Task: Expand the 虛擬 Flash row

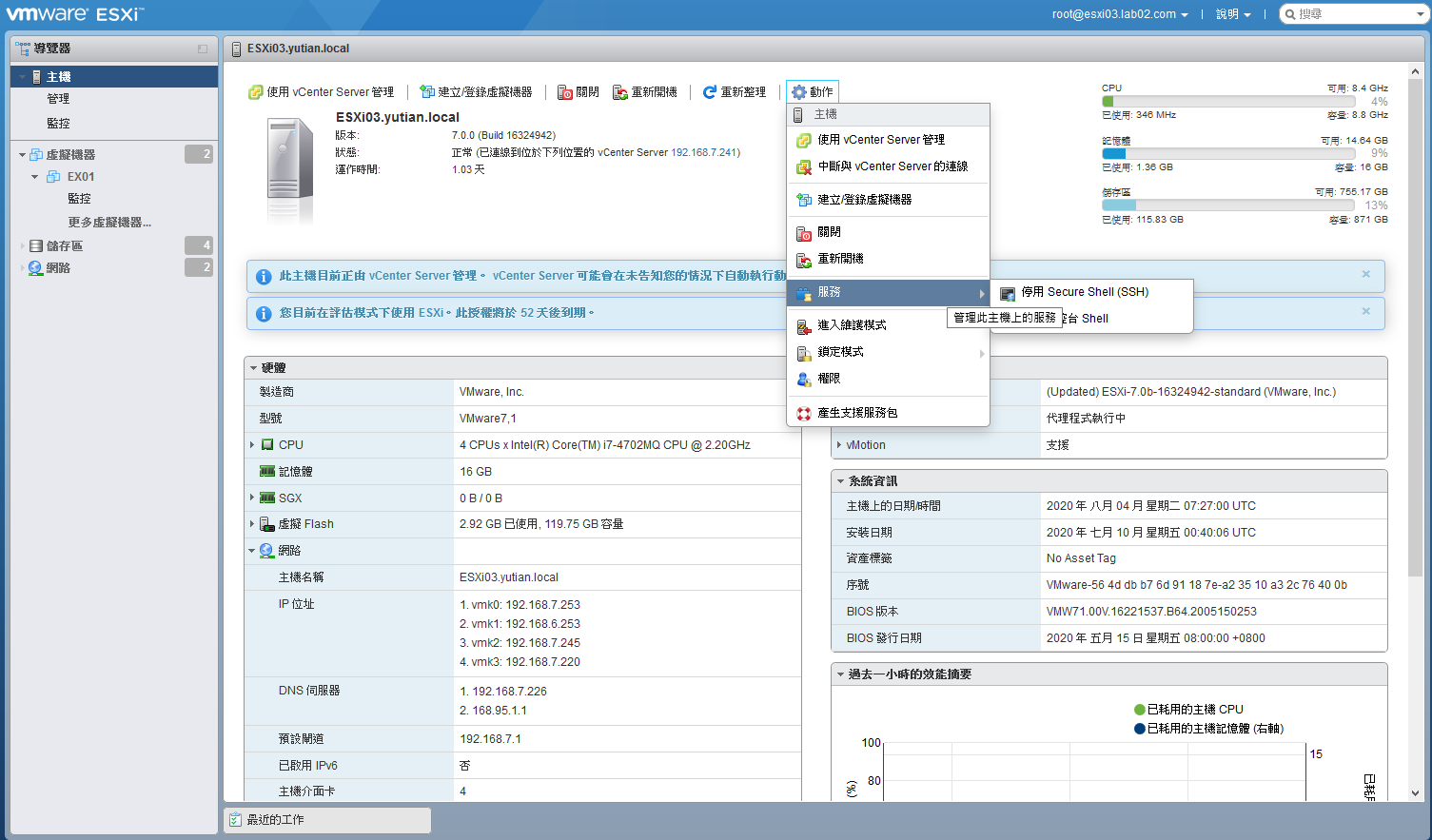Action: pyautogui.click(x=252, y=524)
